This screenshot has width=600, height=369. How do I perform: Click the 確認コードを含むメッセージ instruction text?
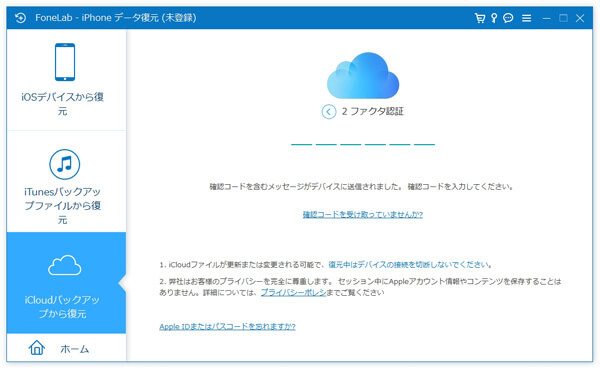click(x=361, y=187)
